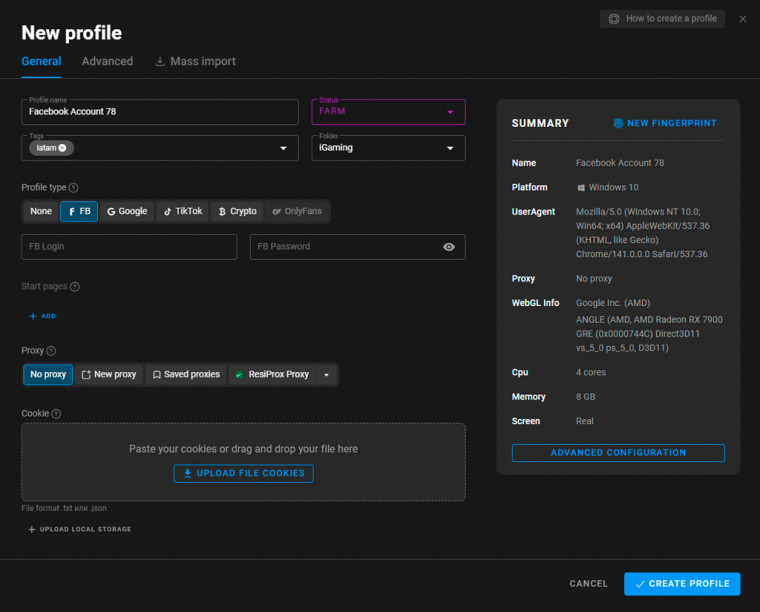Viewport: 760px width, 612px height.
Task: Select the Crypto profile type
Action: pyautogui.click(x=237, y=211)
